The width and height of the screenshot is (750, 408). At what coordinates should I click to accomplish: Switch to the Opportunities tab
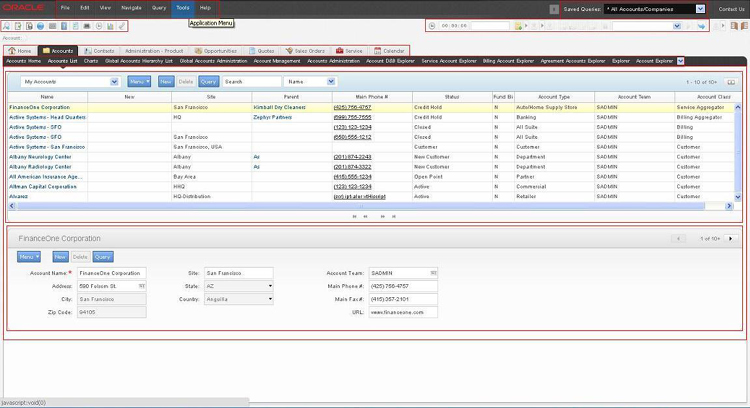coord(215,51)
